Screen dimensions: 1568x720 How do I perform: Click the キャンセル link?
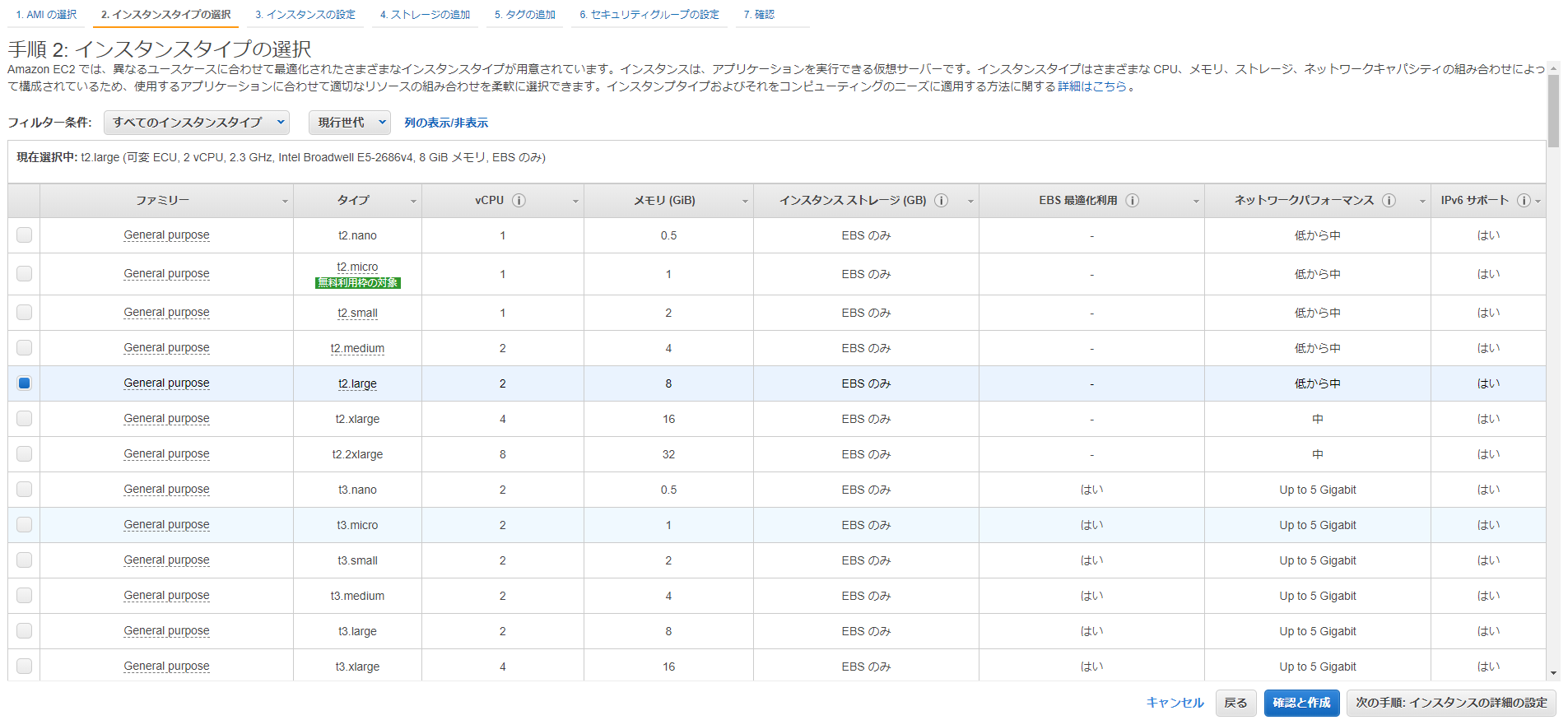[1175, 703]
